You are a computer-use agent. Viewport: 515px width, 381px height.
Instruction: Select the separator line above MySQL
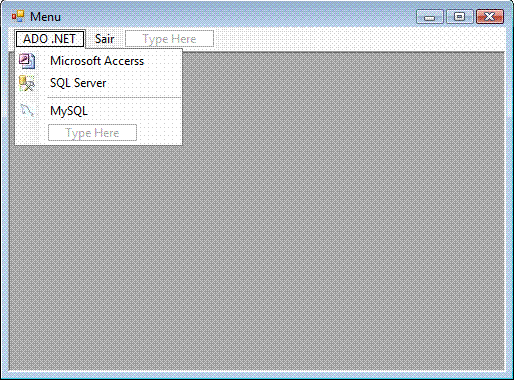pyautogui.click(x=114, y=98)
